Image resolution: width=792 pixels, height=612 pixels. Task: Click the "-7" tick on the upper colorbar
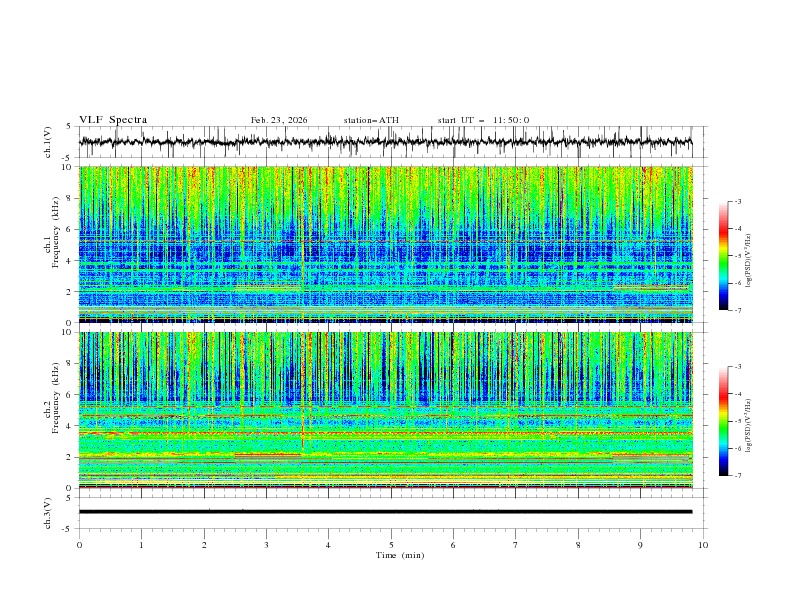click(x=738, y=310)
